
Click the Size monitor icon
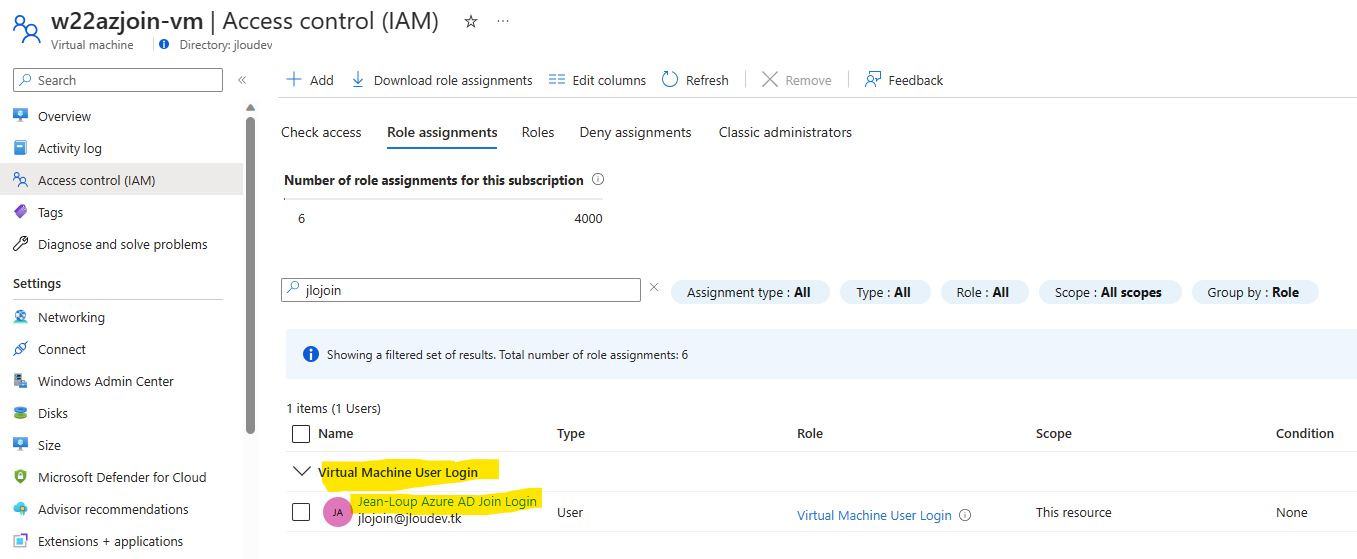pos(20,445)
